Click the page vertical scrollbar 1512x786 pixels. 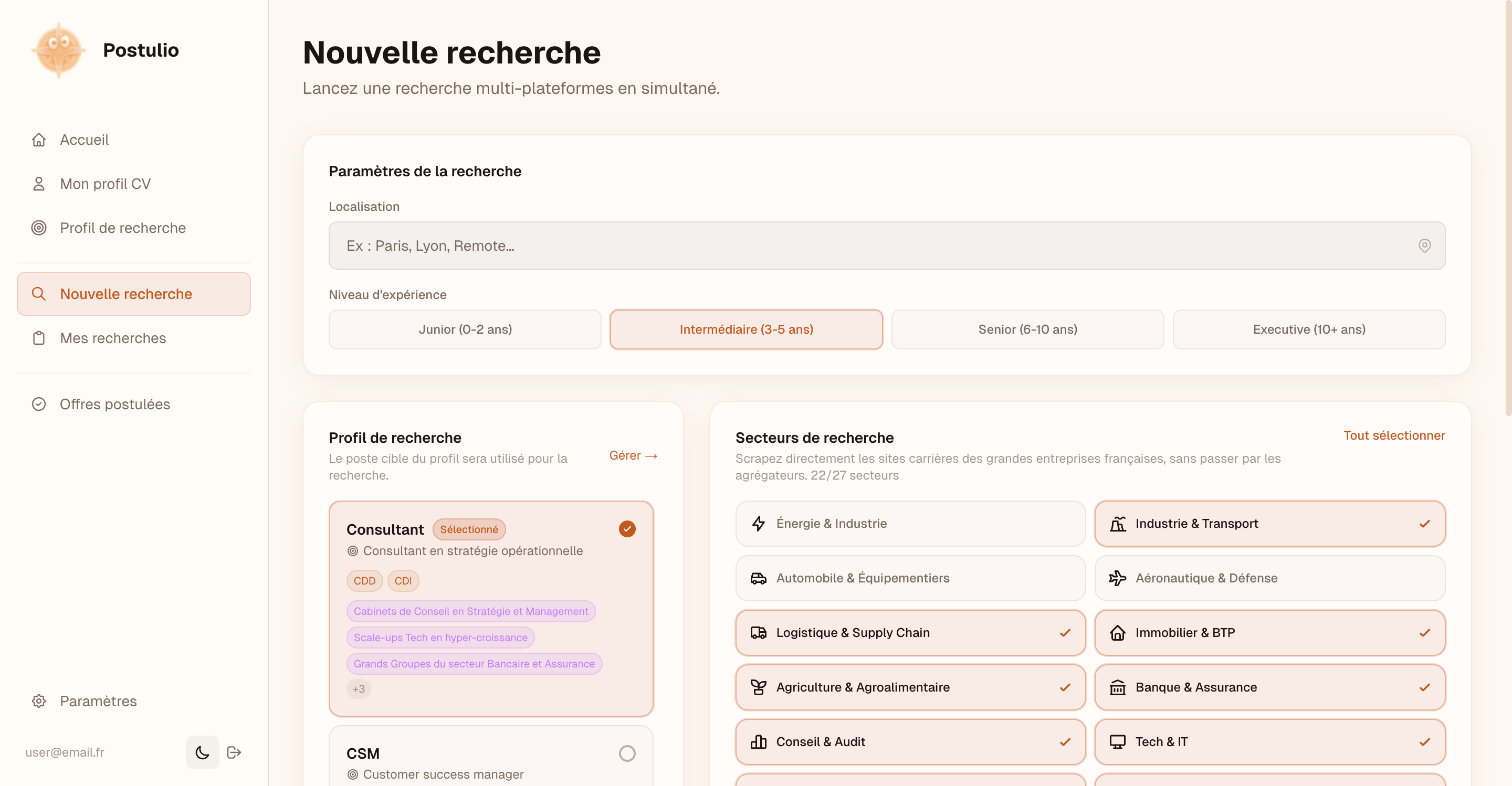coord(1508,208)
